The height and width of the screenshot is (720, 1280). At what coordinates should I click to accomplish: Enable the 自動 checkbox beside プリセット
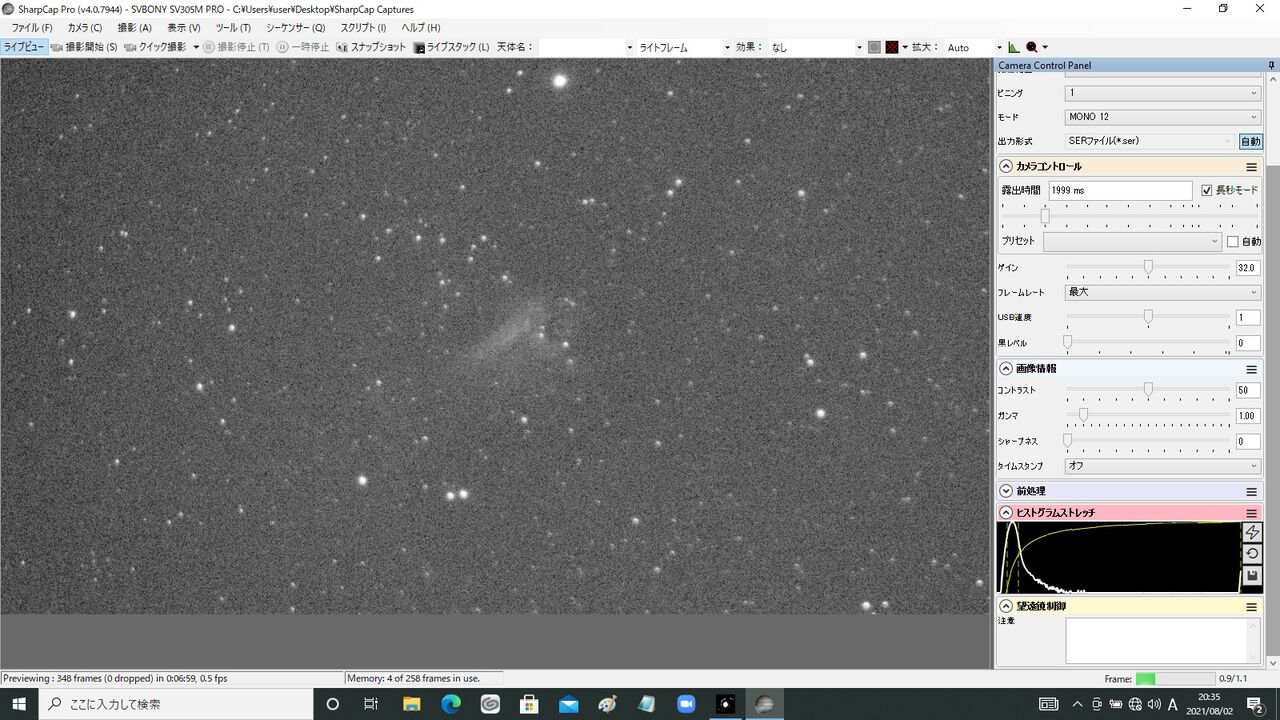tap(1233, 241)
